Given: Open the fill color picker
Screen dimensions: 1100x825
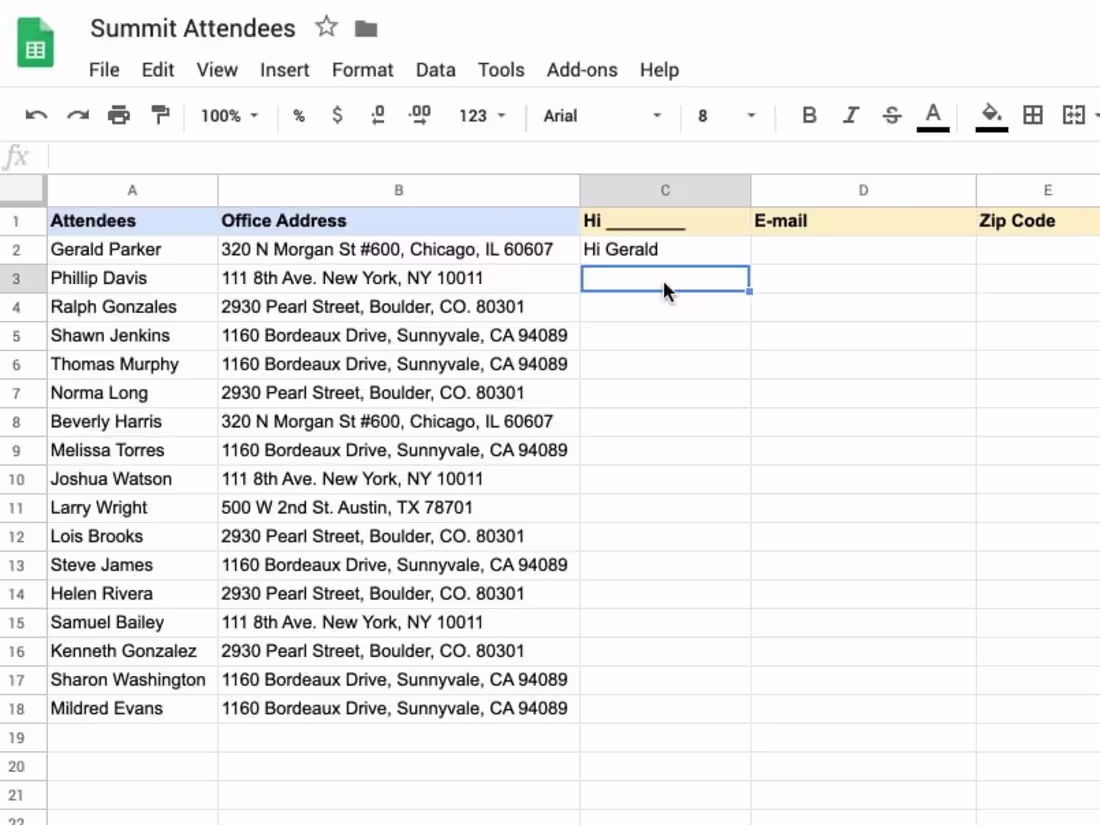Looking at the screenshot, I should pyautogui.click(x=990, y=115).
